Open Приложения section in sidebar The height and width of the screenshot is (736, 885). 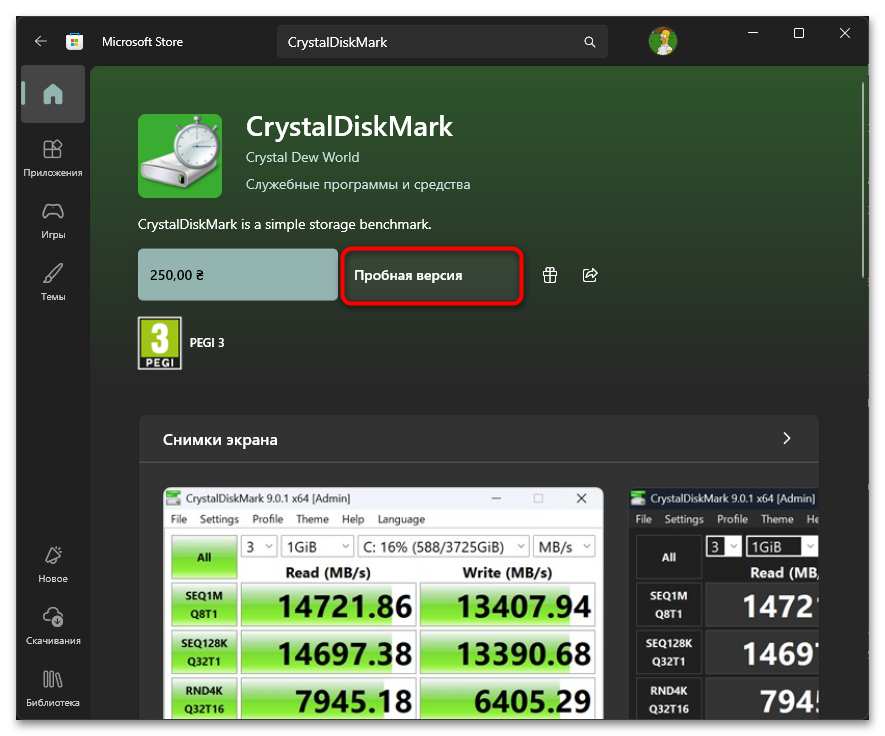point(53,159)
